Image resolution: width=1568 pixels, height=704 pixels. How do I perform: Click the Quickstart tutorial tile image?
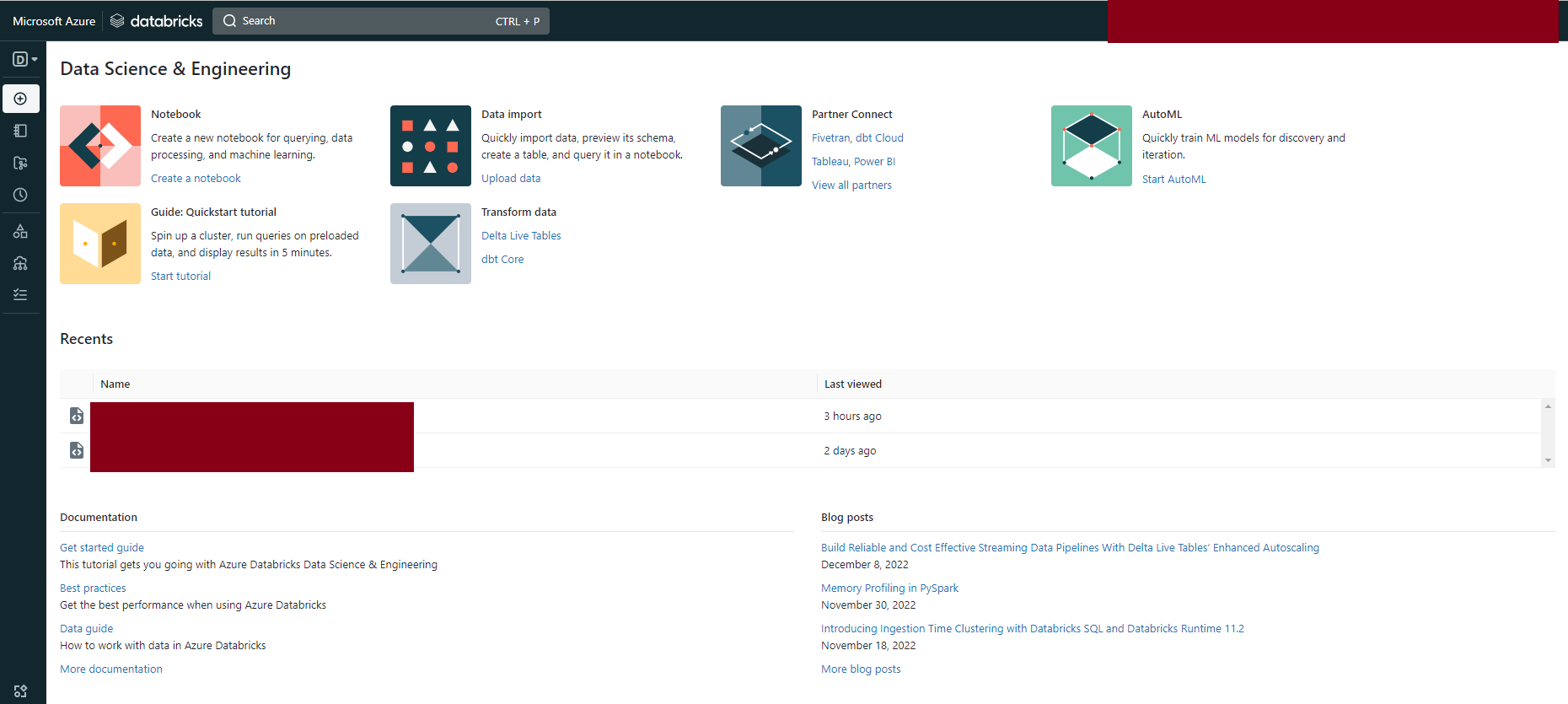(100, 244)
